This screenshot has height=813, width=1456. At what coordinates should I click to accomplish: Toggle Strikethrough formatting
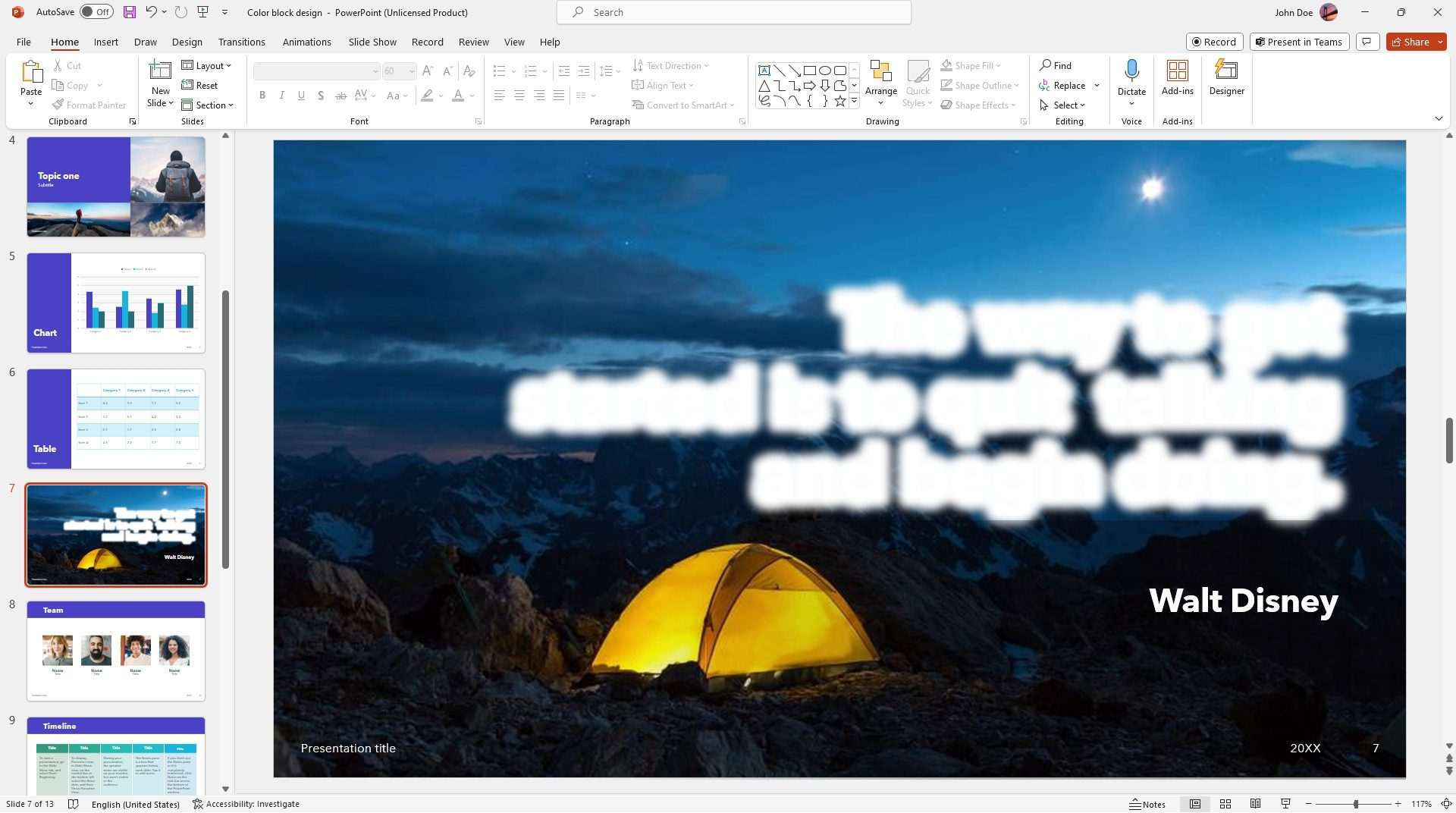(x=340, y=96)
